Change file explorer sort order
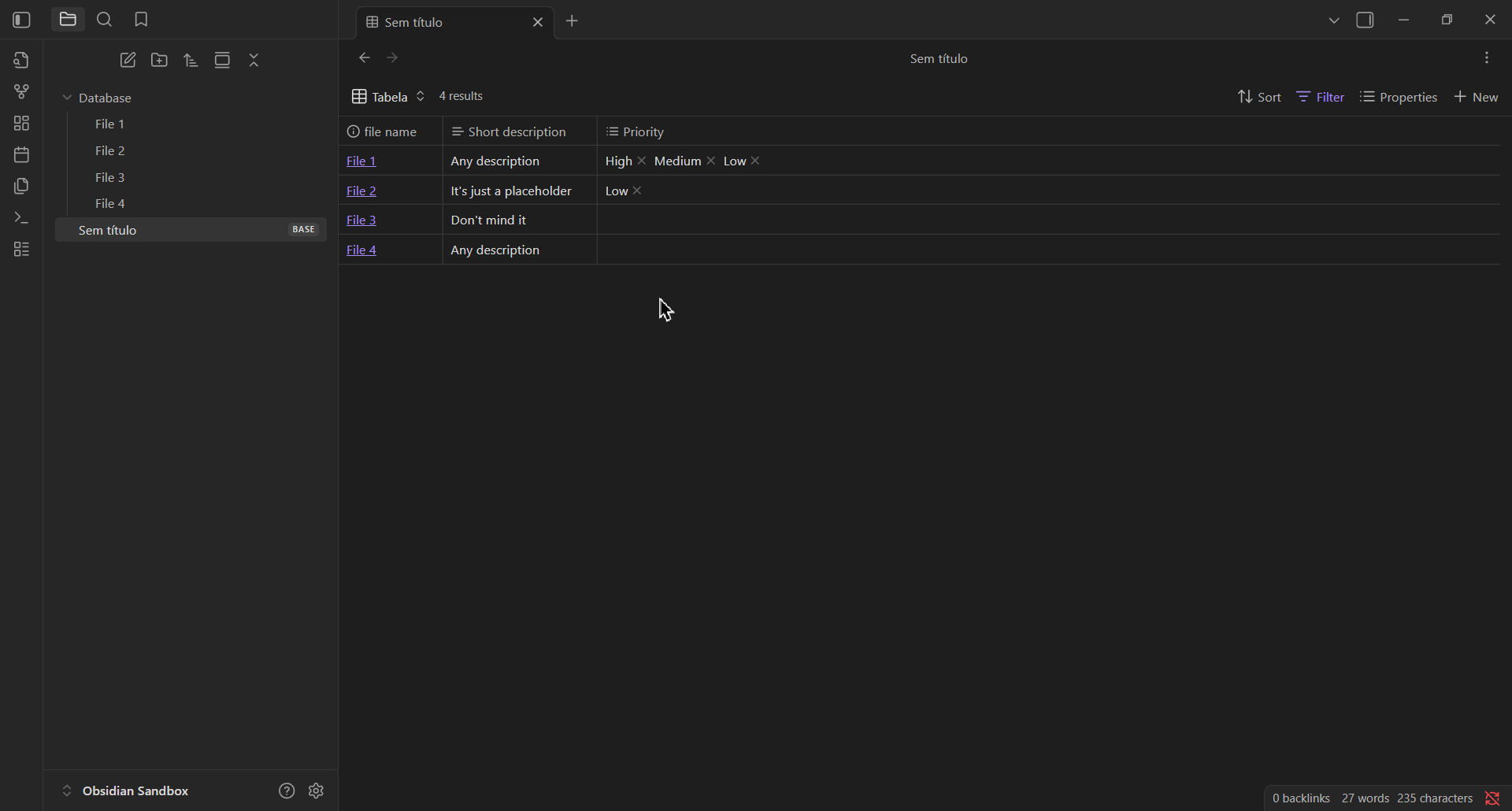 pos(191,59)
